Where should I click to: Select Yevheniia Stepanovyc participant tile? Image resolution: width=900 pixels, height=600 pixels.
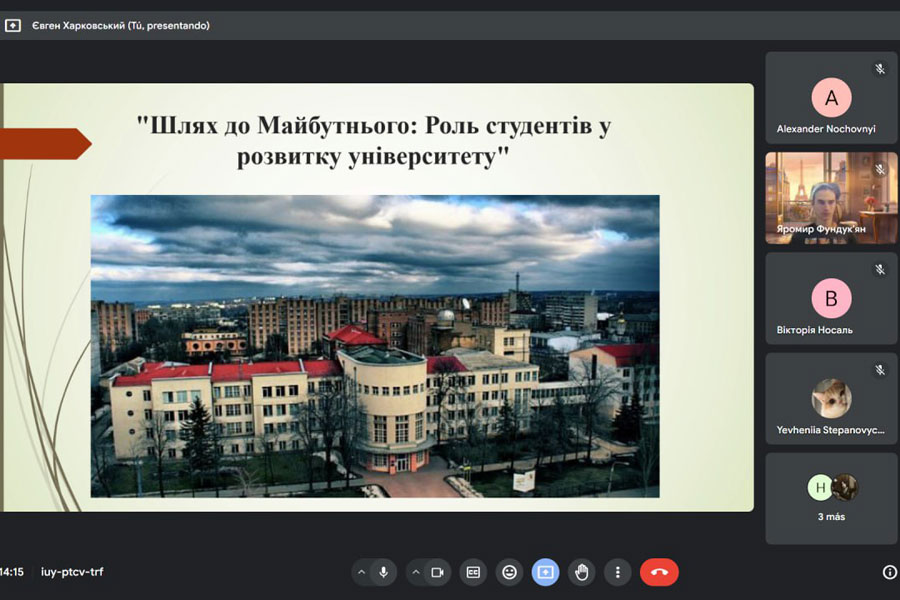pos(831,398)
